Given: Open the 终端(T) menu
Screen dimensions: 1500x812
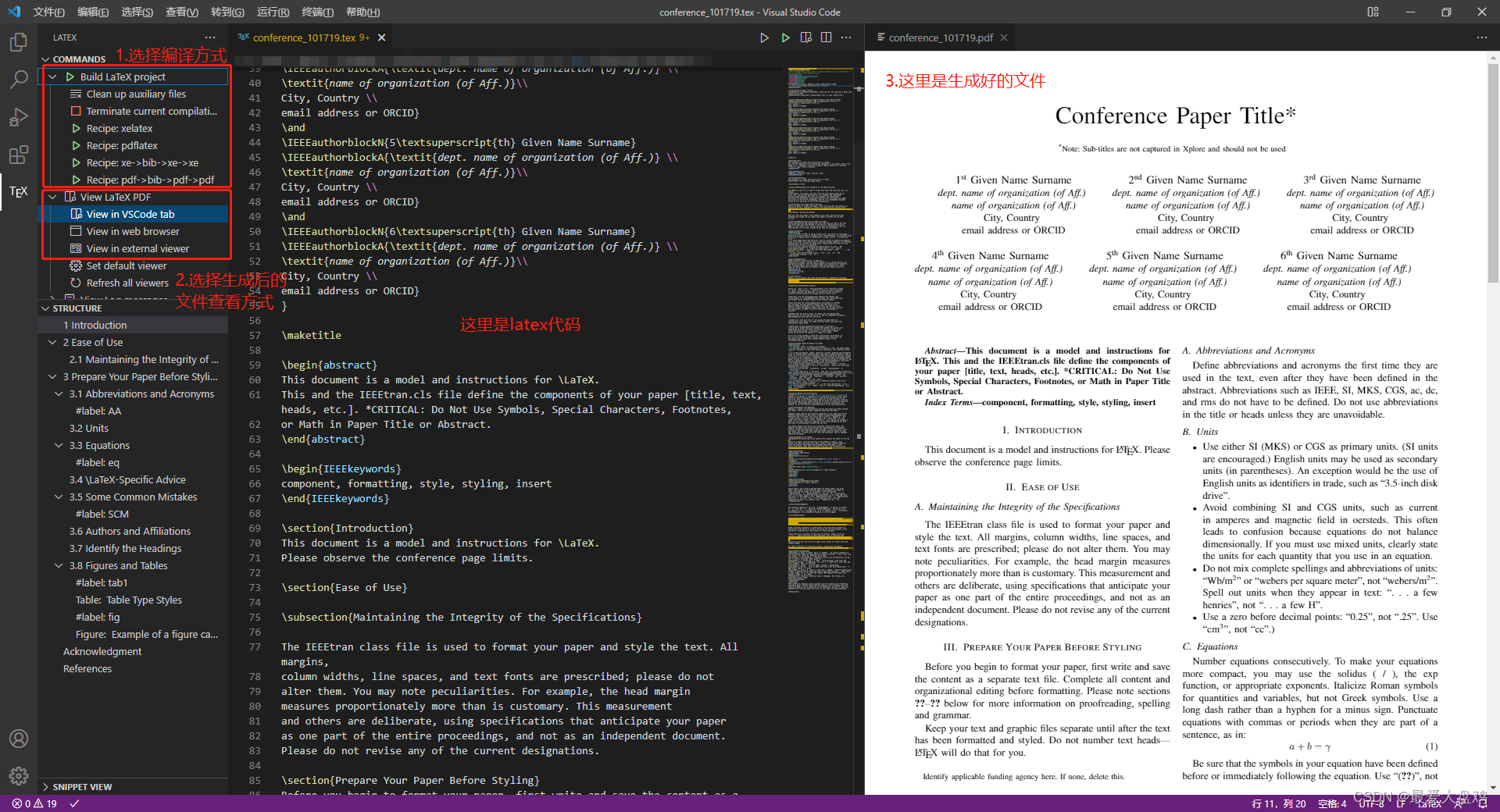Looking at the screenshot, I should 317,12.
